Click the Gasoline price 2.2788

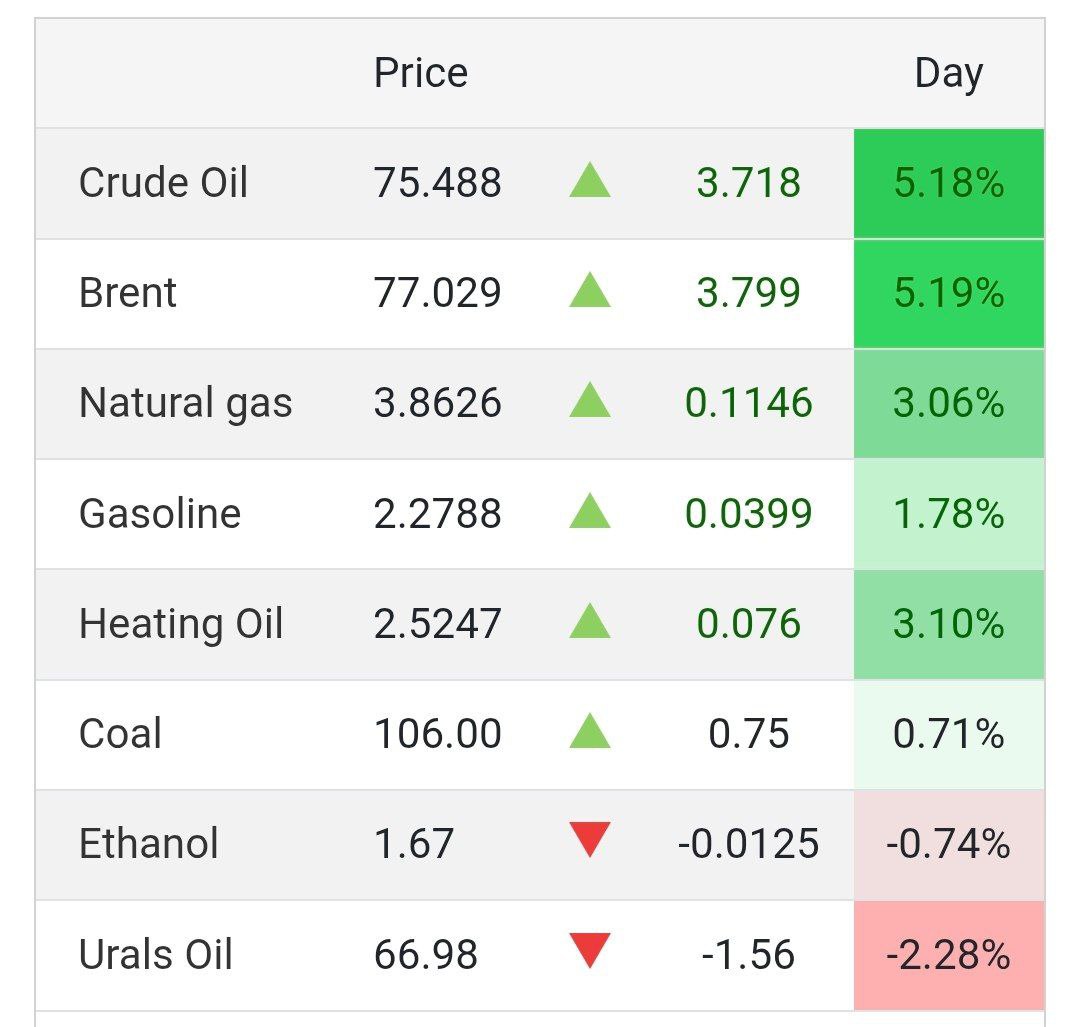437,514
